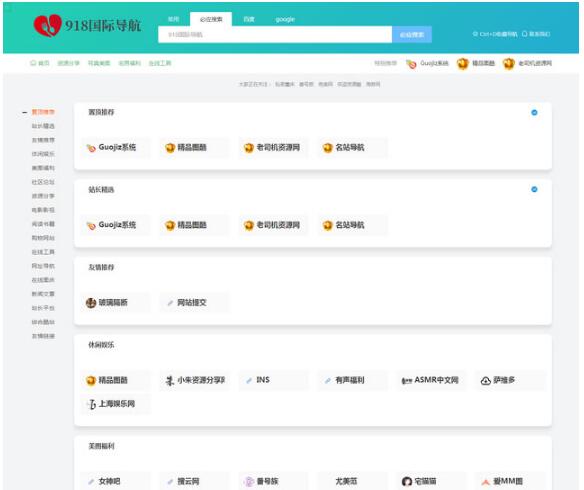This screenshot has height=490, width=584.
Task: Switch to the 必应搜索 search tab
Action: coord(211,19)
